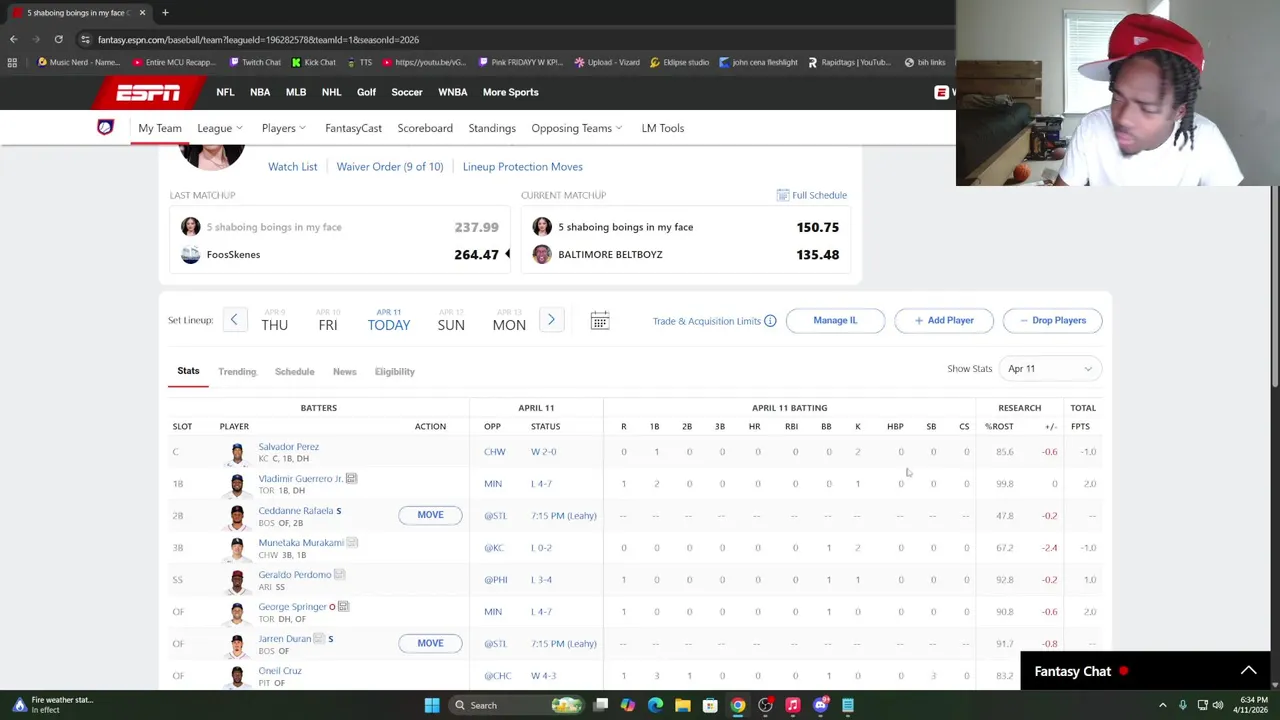1280x720 pixels.
Task: Click Salvador Perez player headshot
Action: (237, 453)
